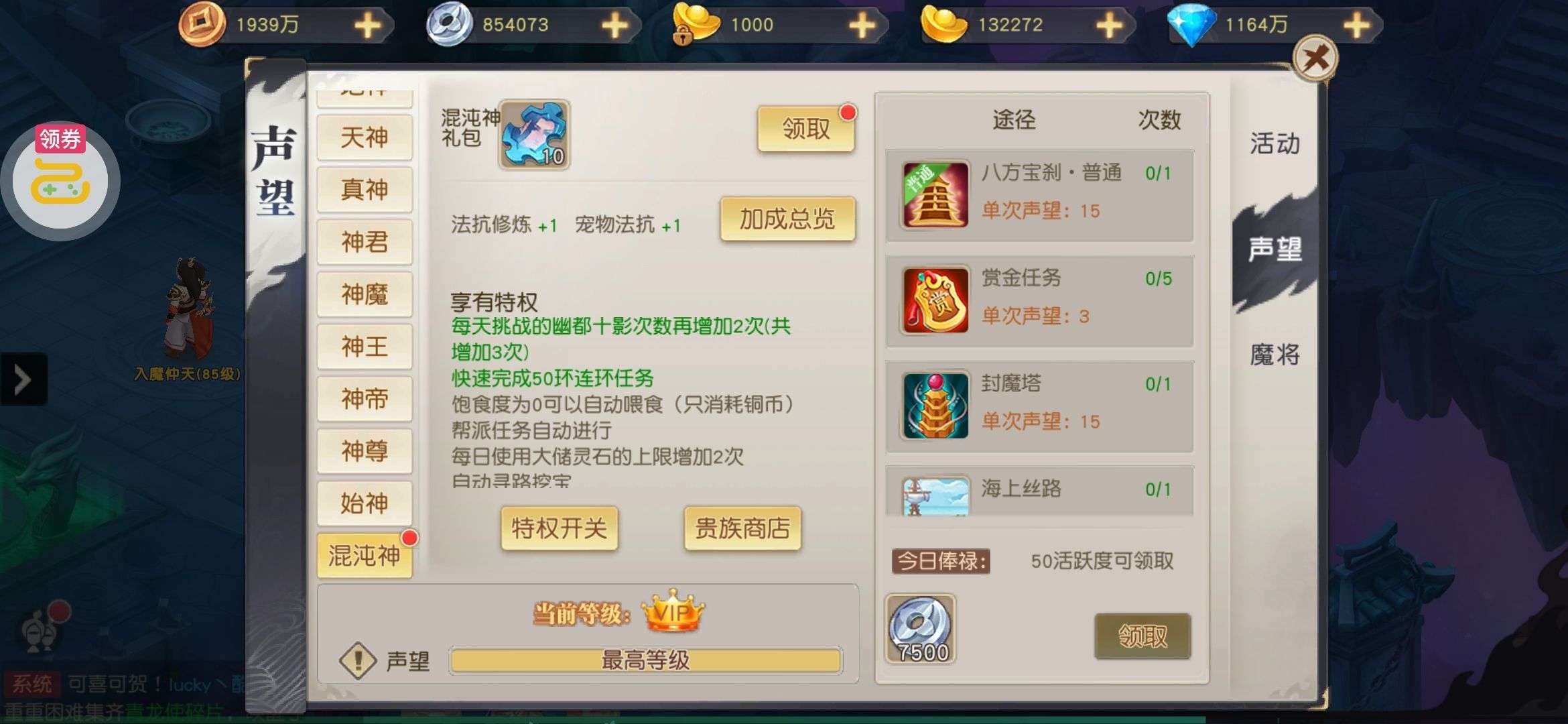Switch to the 活动 tab

(1275, 143)
